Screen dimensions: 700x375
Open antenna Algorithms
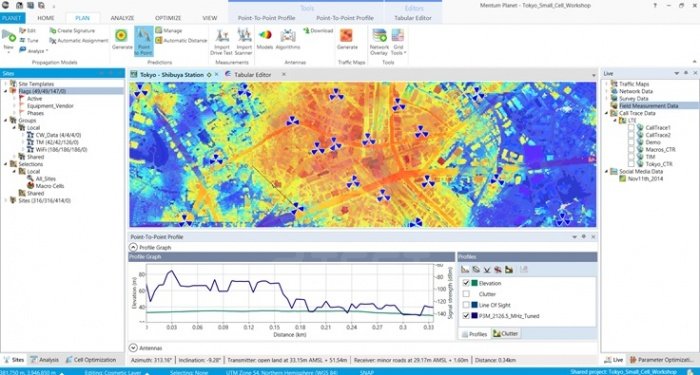click(288, 39)
